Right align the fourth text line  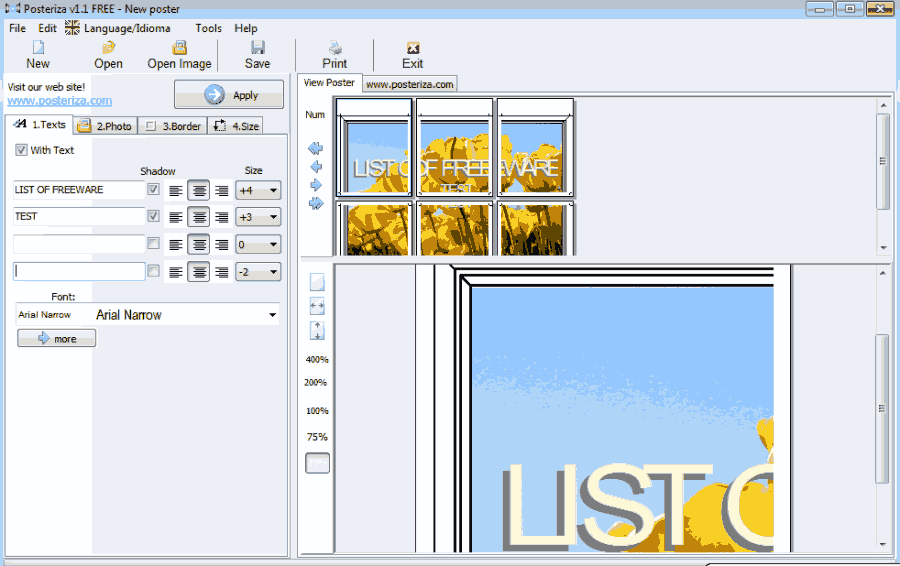coord(222,272)
